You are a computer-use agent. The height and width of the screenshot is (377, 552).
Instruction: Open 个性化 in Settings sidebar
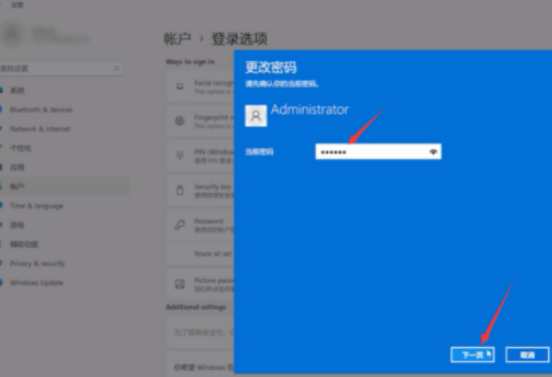tap(20, 148)
